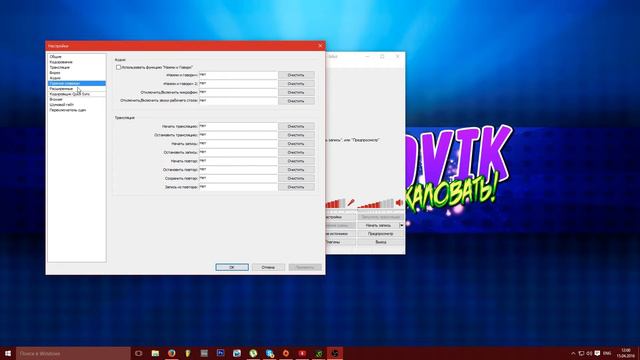Click Применить in the settings dialog
The image size is (640, 360).
305,267
